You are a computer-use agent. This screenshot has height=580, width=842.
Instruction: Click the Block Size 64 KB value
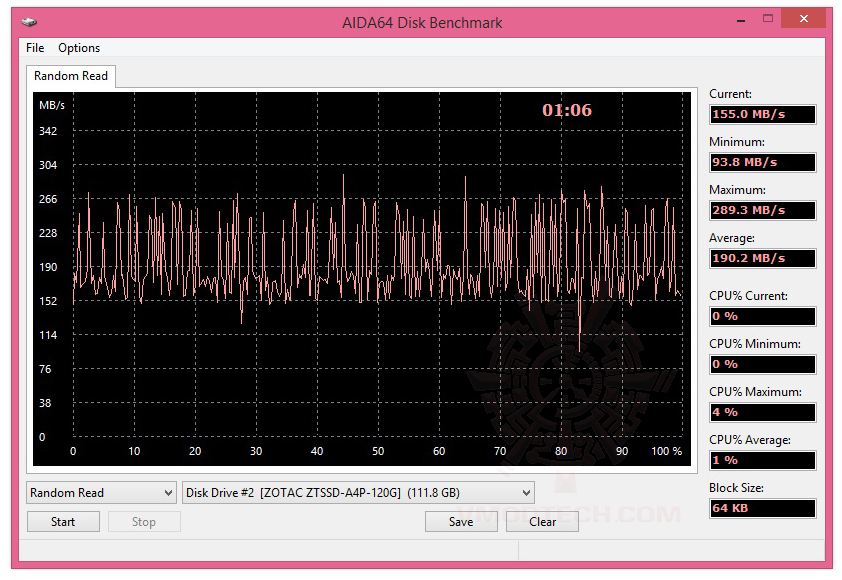point(763,508)
